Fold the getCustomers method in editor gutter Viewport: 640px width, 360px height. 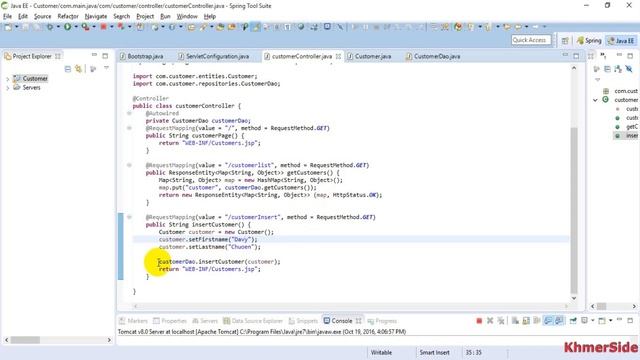click(x=129, y=165)
